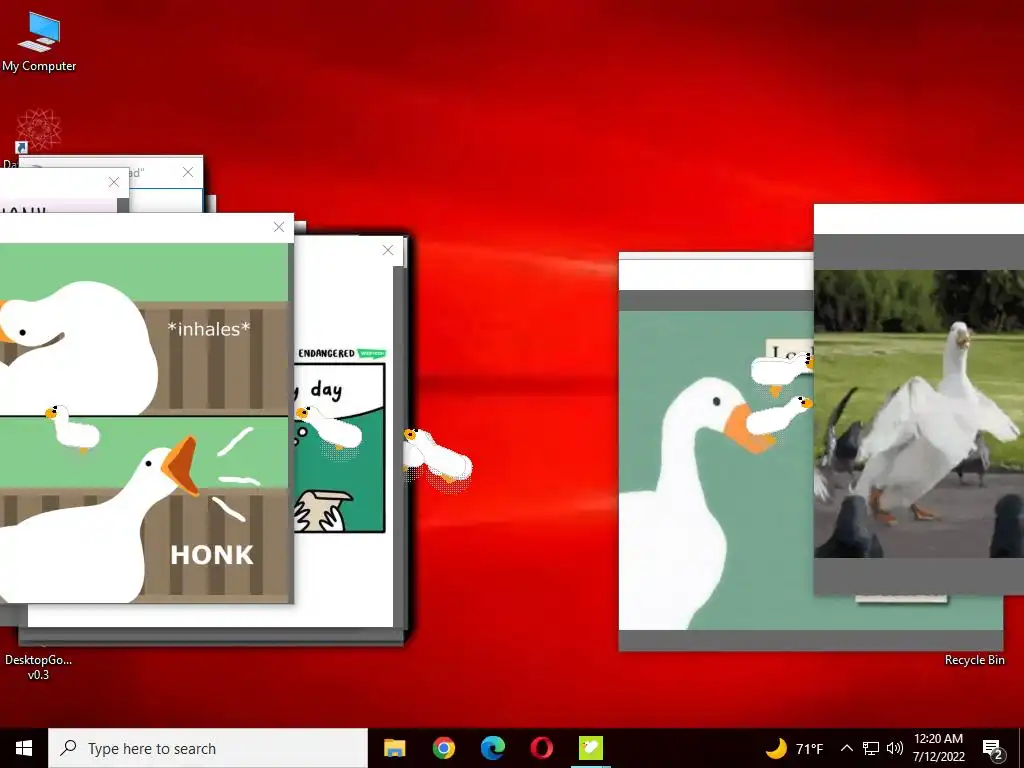Launch Microsoft Edge from the taskbar

coord(492,748)
